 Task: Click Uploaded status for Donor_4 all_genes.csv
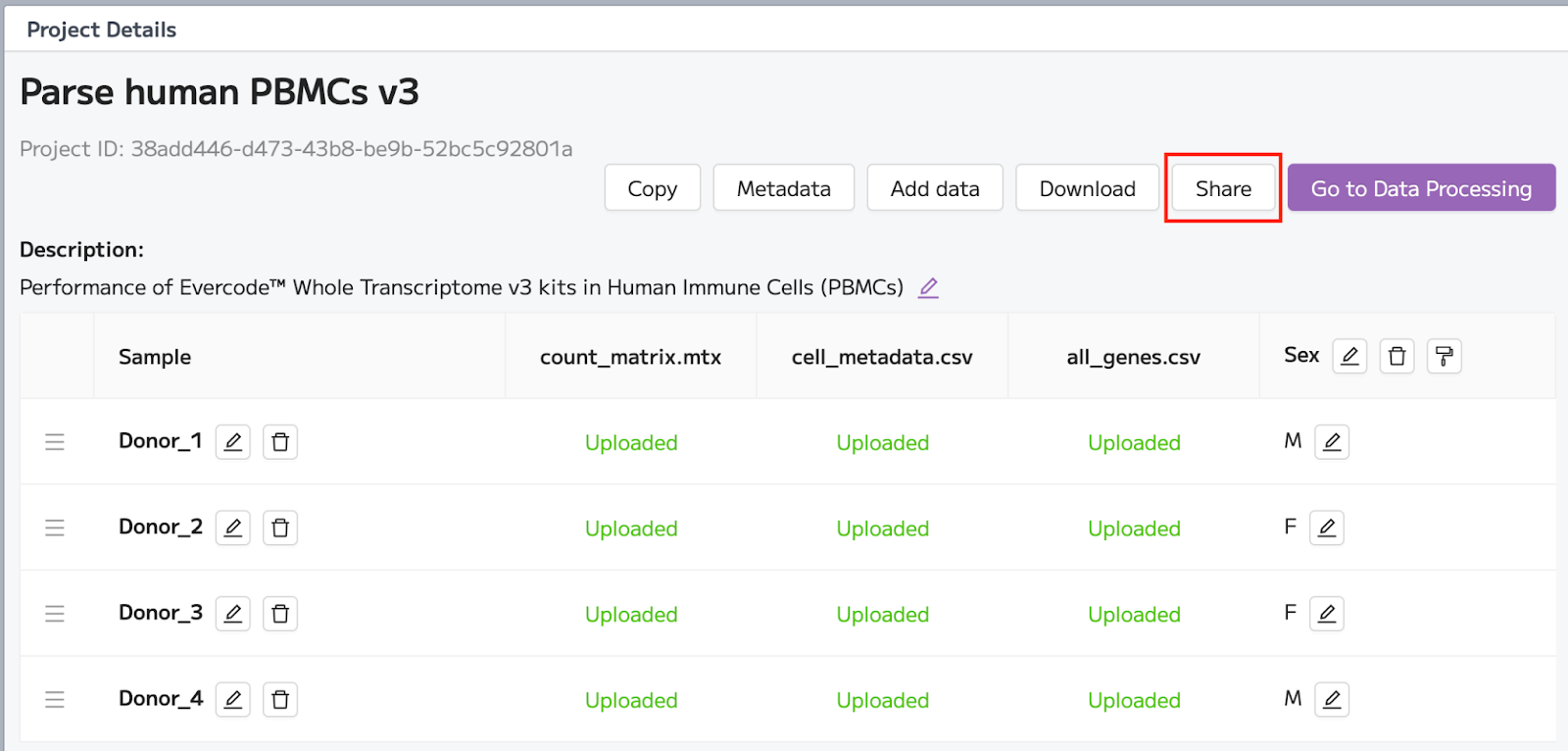pyautogui.click(x=1134, y=700)
